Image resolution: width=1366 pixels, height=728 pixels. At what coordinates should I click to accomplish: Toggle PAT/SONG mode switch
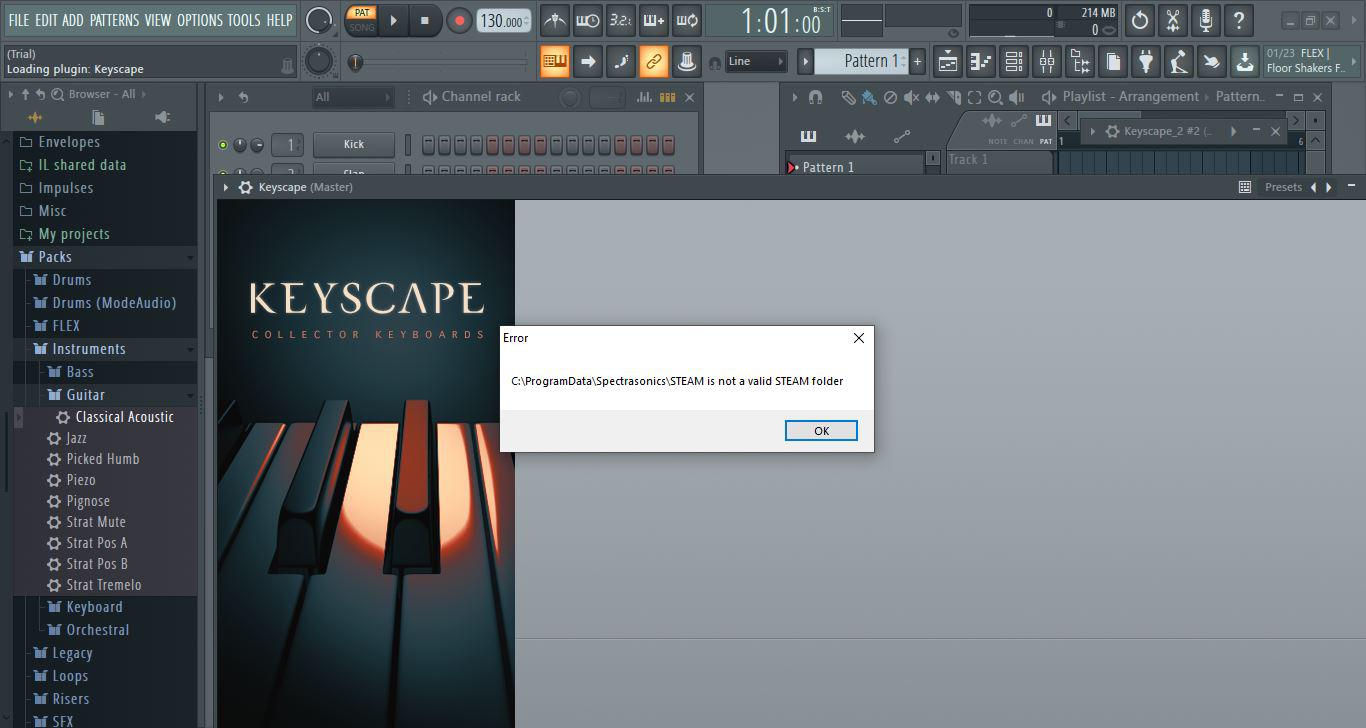(362, 20)
